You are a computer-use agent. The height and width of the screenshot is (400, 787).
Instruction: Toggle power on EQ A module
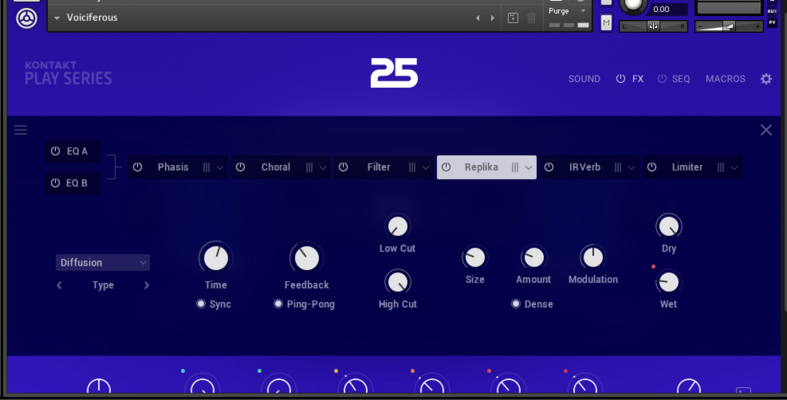55,151
